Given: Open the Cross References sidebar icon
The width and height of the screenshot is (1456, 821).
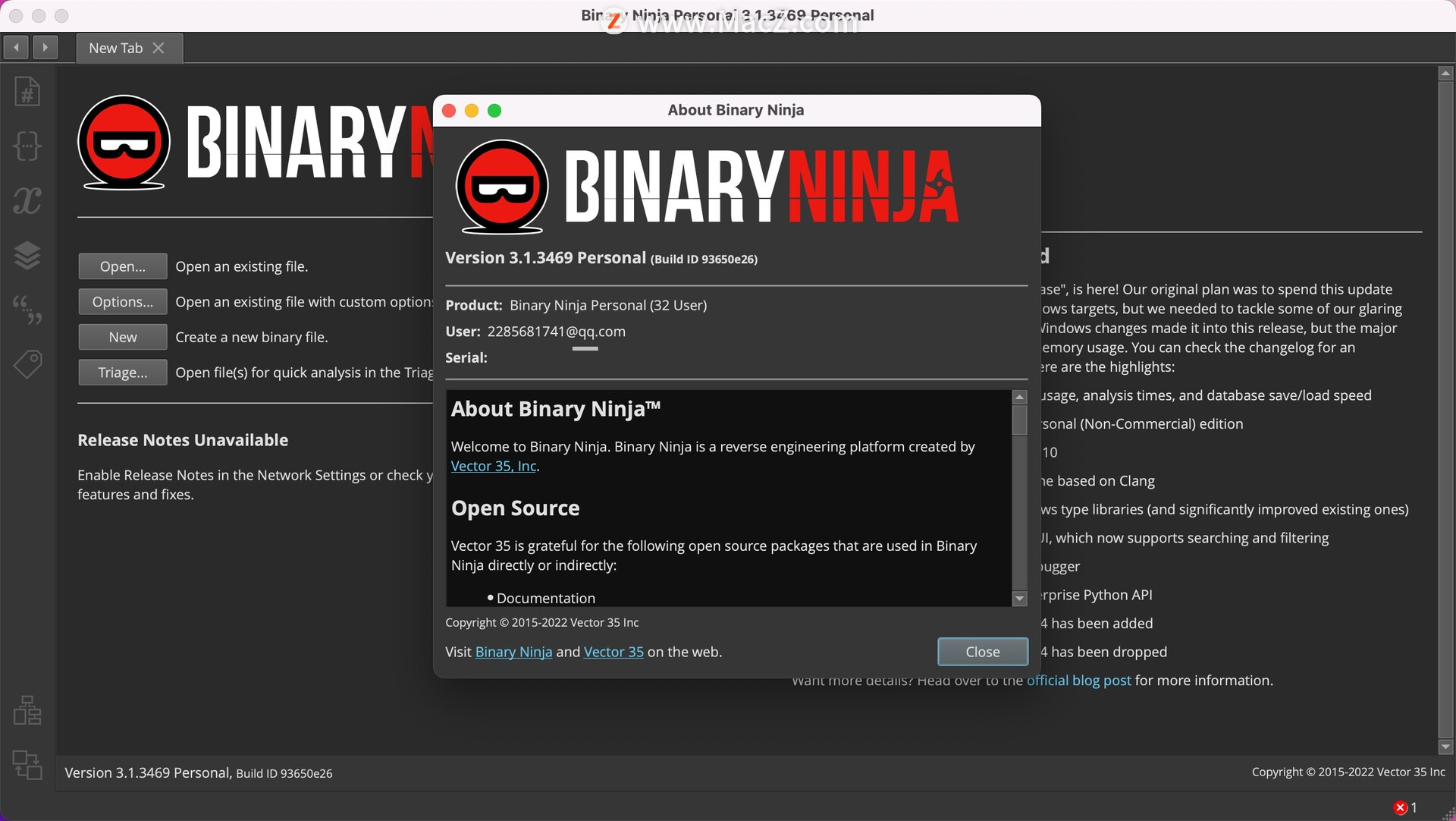Looking at the screenshot, I should point(27,765).
